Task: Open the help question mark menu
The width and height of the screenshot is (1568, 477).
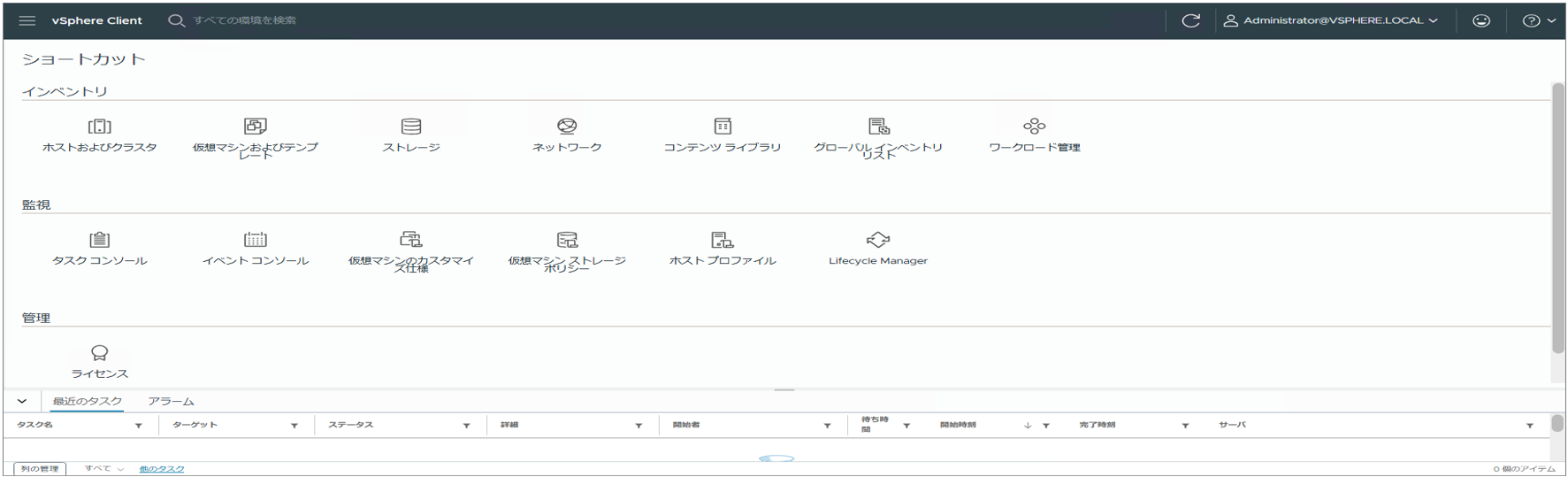Action: pyautogui.click(x=1539, y=20)
